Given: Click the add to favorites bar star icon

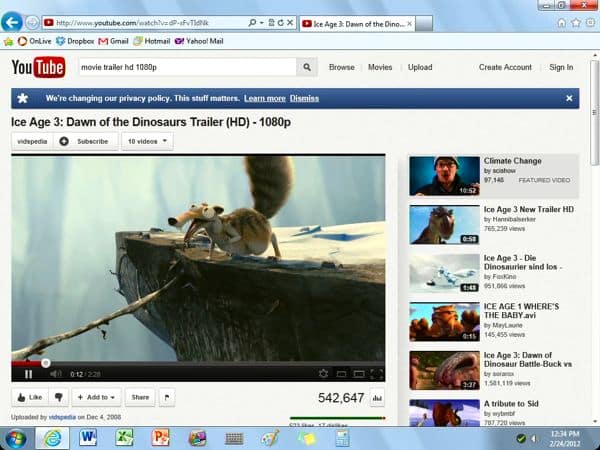Looking at the screenshot, I should pyautogui.click(x=8, y=41).
